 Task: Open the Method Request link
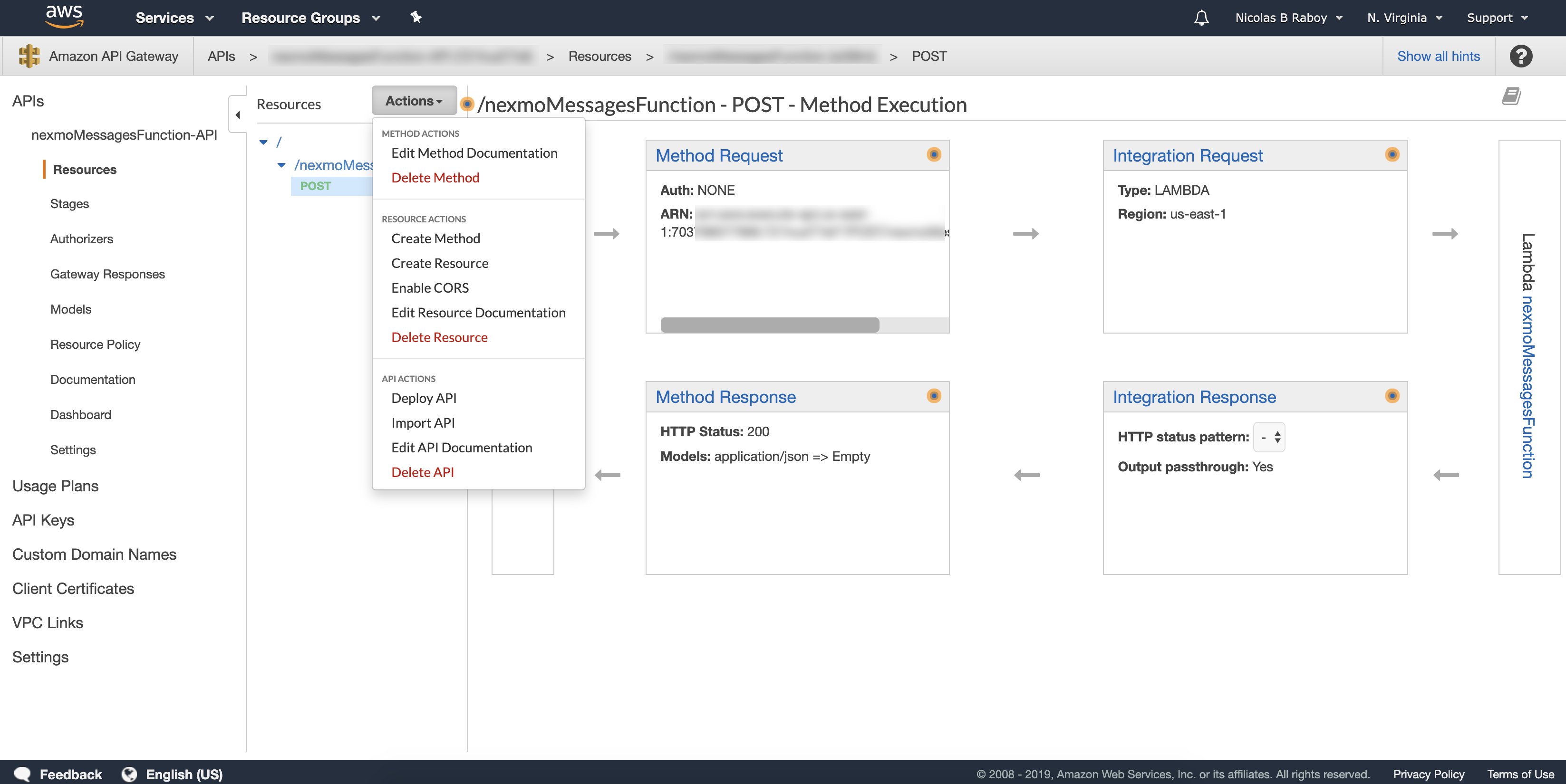[719, 155]
